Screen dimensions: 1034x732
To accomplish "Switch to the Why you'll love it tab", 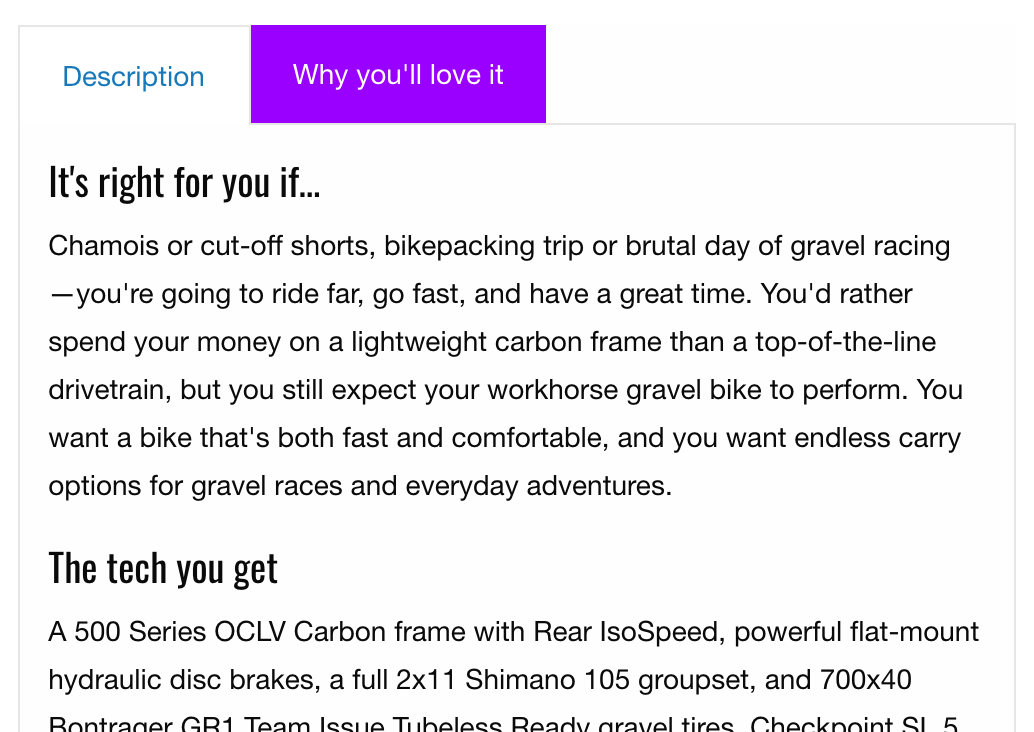I will [x=398, y=75].
